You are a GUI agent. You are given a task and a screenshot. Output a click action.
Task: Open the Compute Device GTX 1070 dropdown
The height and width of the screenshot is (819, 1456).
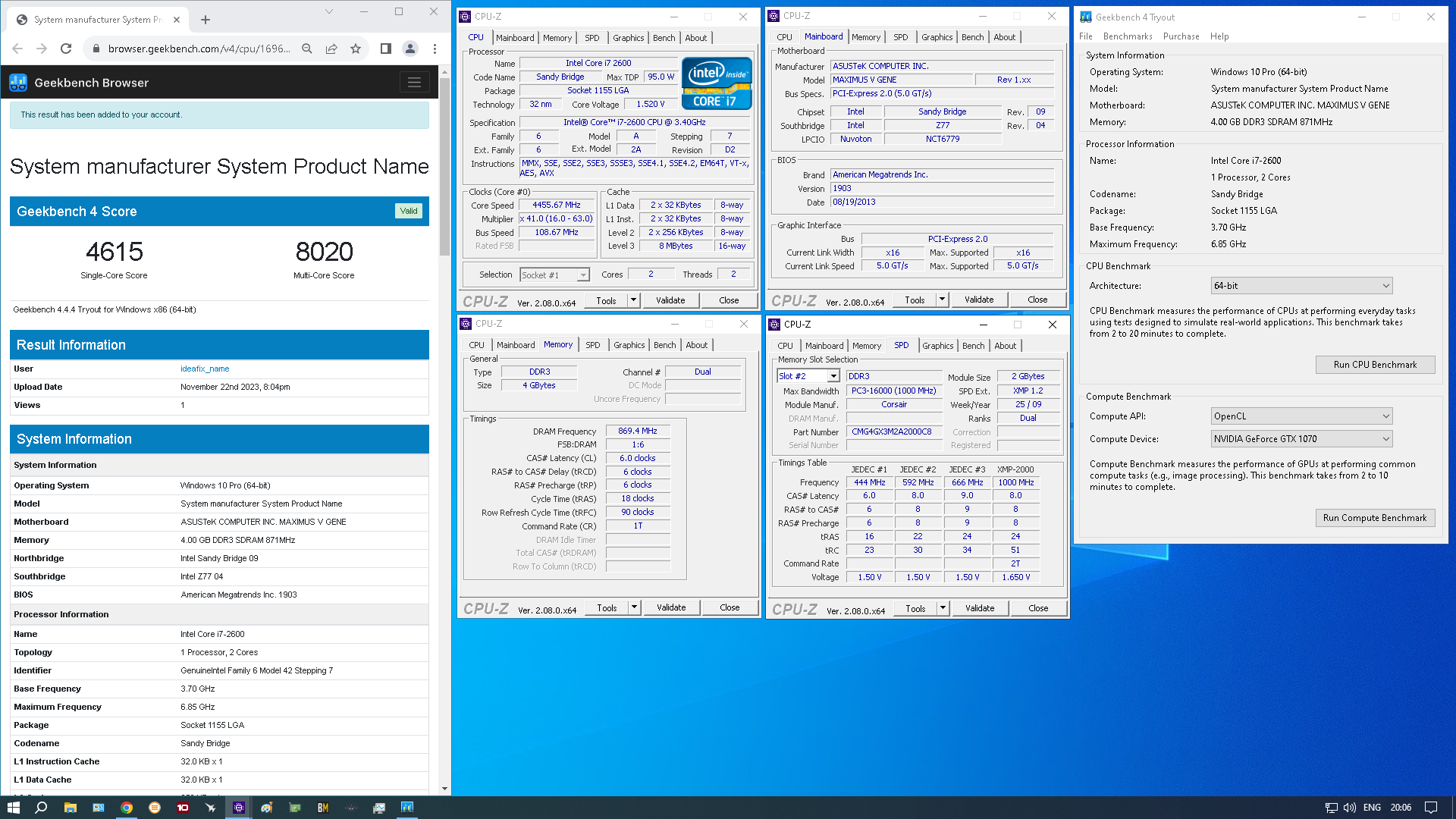pos(1386,439)
